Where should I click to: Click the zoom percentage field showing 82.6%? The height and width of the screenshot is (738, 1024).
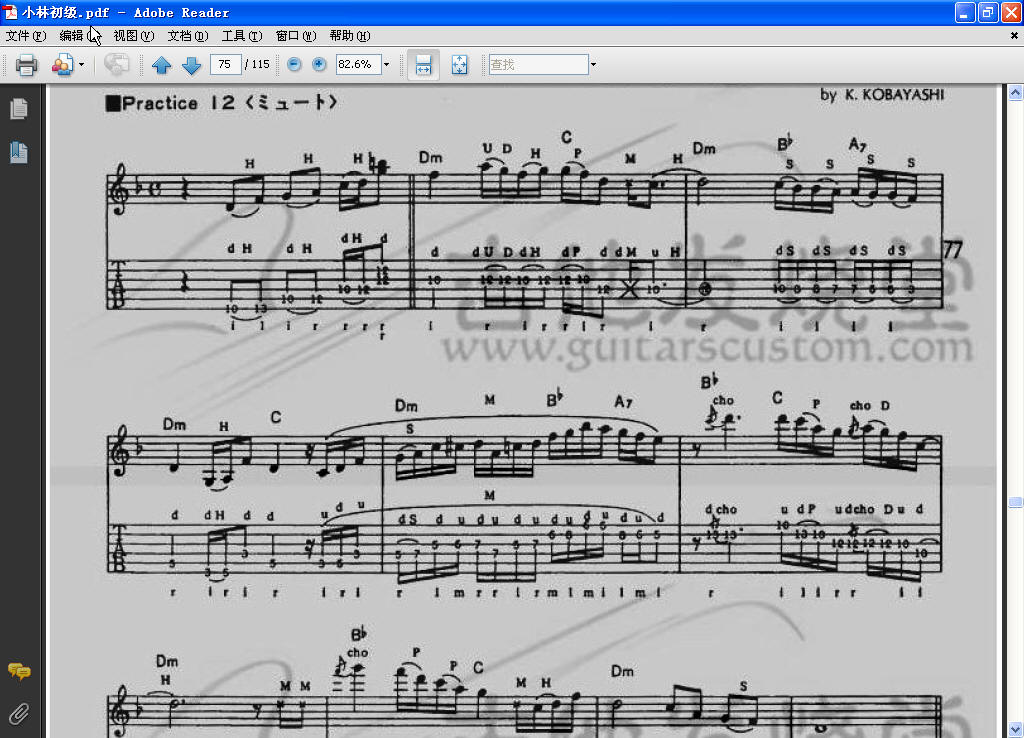(x=358, y=64)
